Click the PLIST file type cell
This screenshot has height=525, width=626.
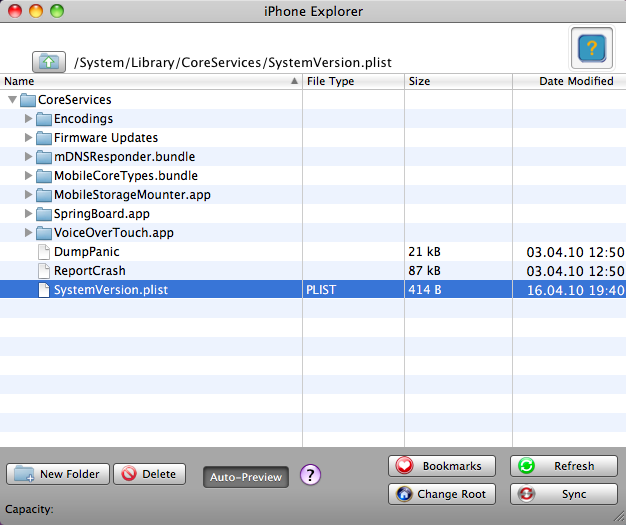(x=321, y=290)
